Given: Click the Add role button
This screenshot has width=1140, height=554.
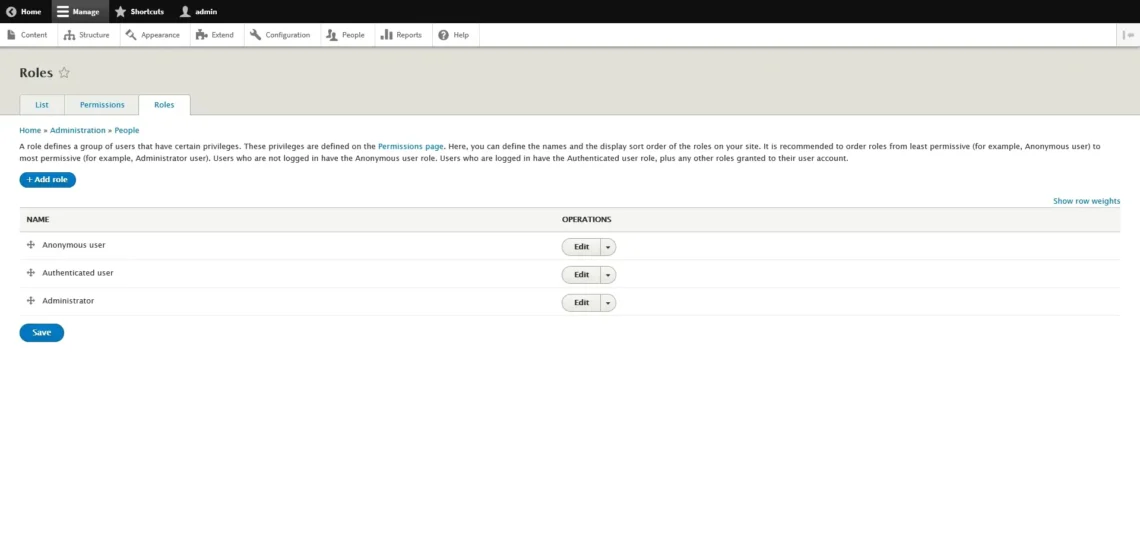Looking at the screenshot, I should point(47,180).
